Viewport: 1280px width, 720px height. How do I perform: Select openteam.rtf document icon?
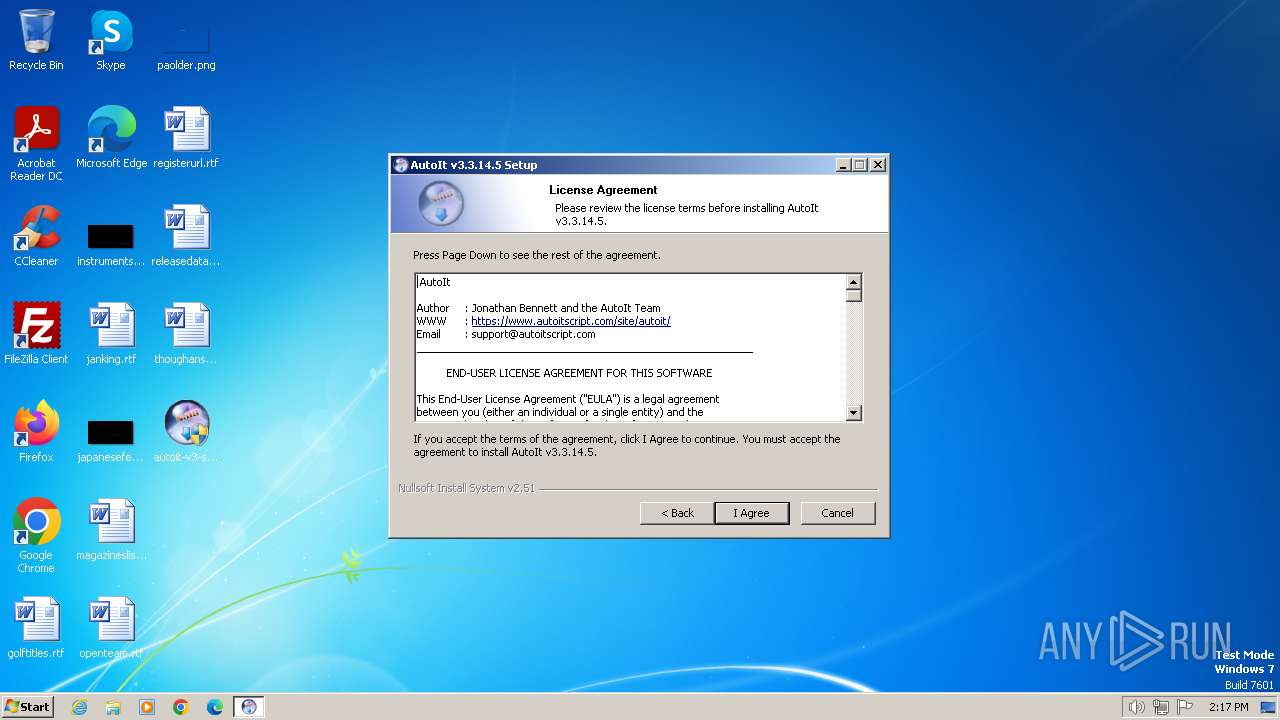pyautogui.click(x=111, y=628)
